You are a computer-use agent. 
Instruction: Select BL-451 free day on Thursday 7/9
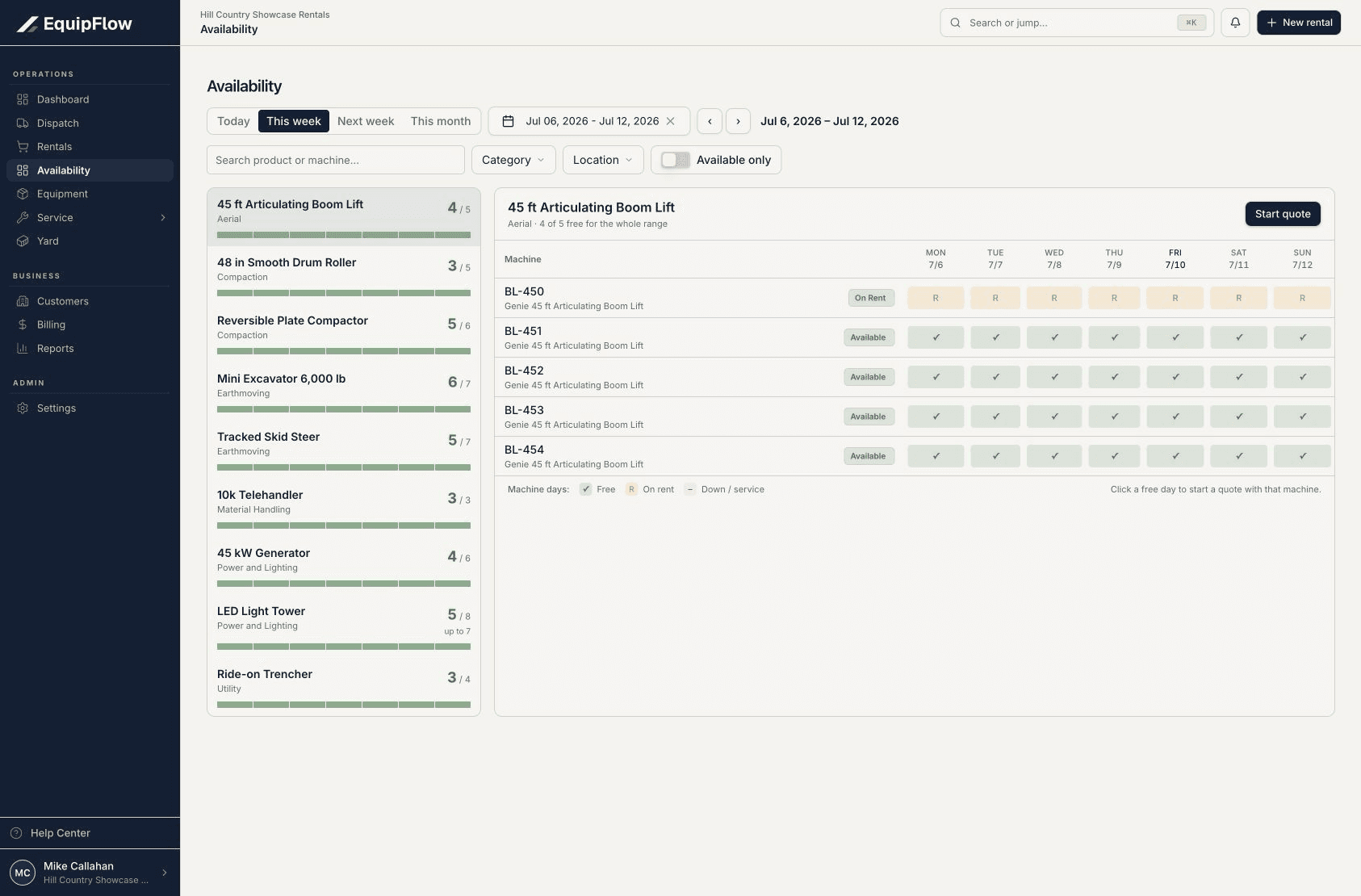[x=1114, y=337]
